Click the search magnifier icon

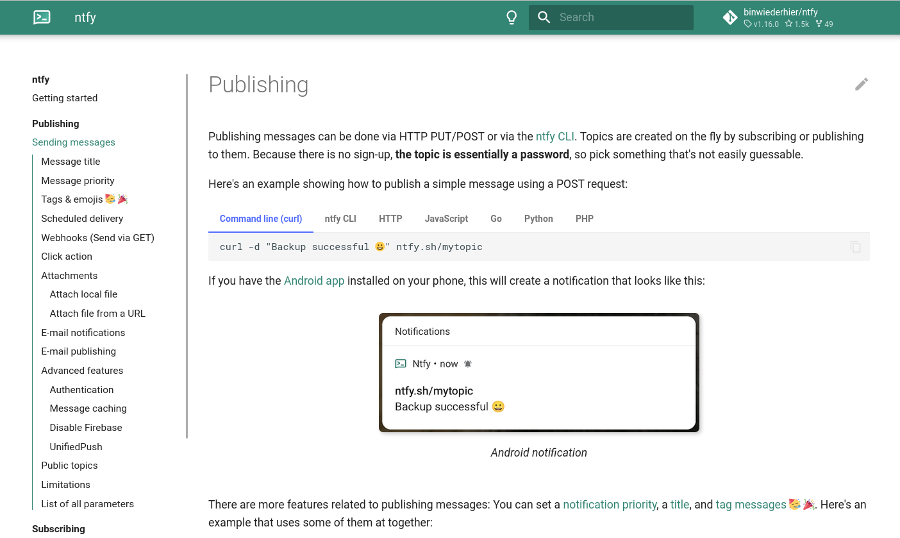pyautogui.click(x=544, y=17)
